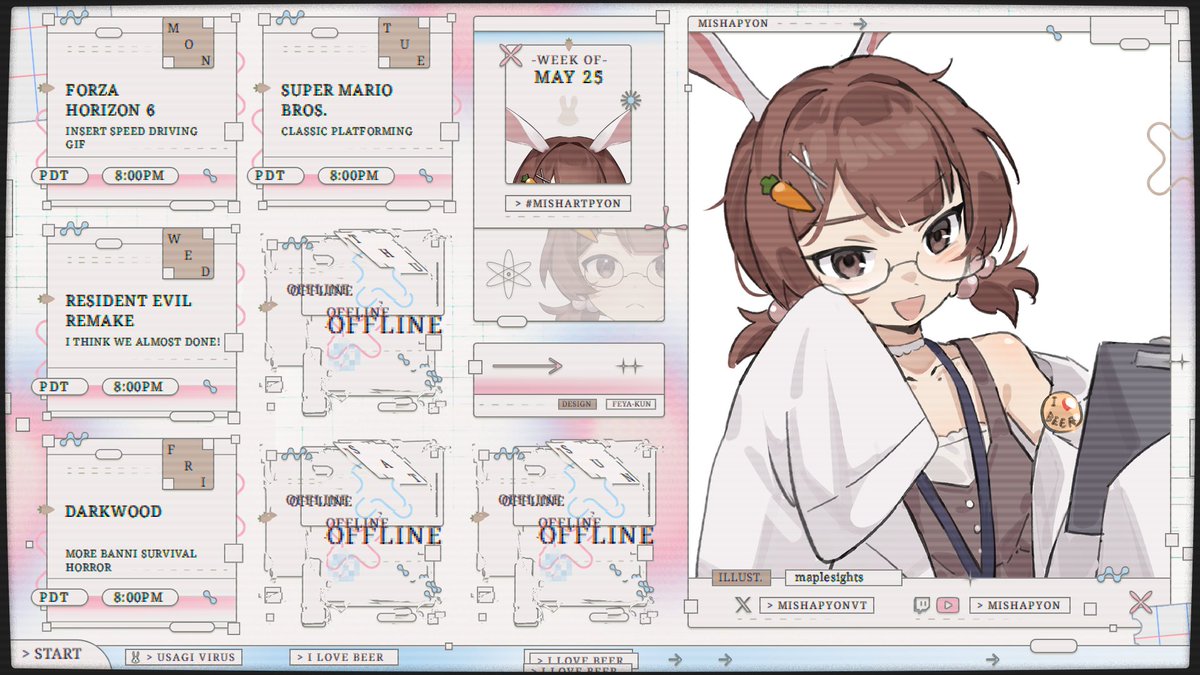The image size is (1200, 675).
Task: Click the chain link icon on Forza card
Action: tap(210, 176)
